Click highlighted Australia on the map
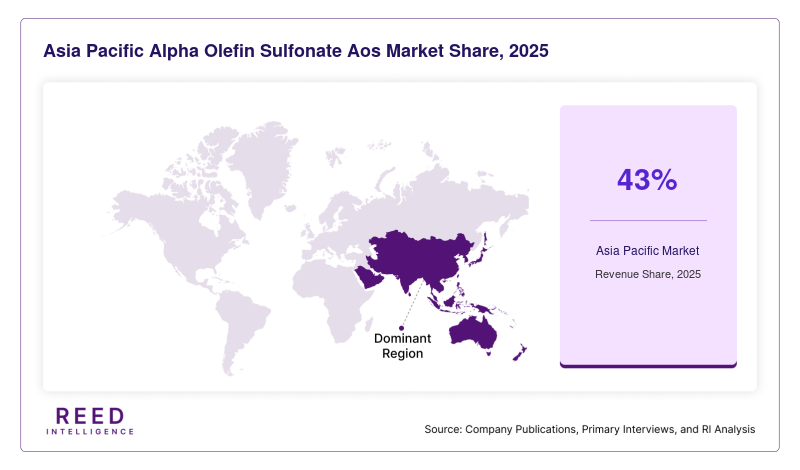The image size is (800, 470). click(x=473, y=334)
